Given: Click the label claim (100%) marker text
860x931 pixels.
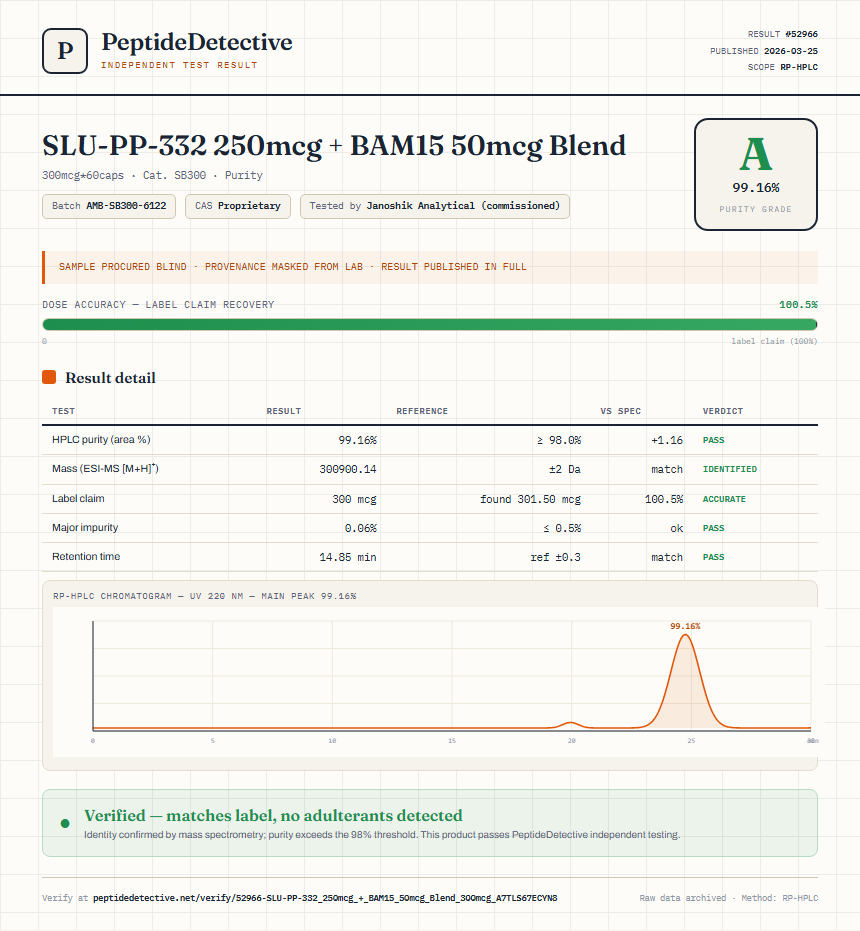Looking at the screenshot, I should (x=774, y=341).
